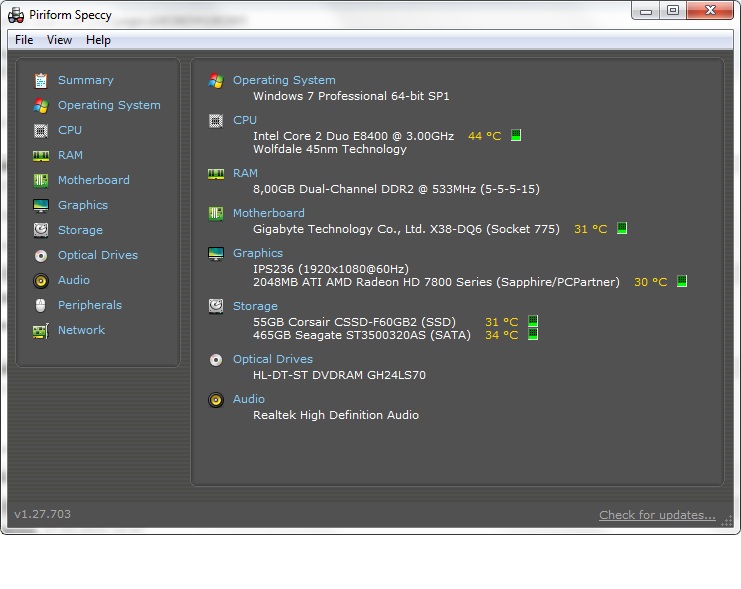Click Motherboard heading link in summary
This screenshot has width=741, height=589.
pos(268,213)
